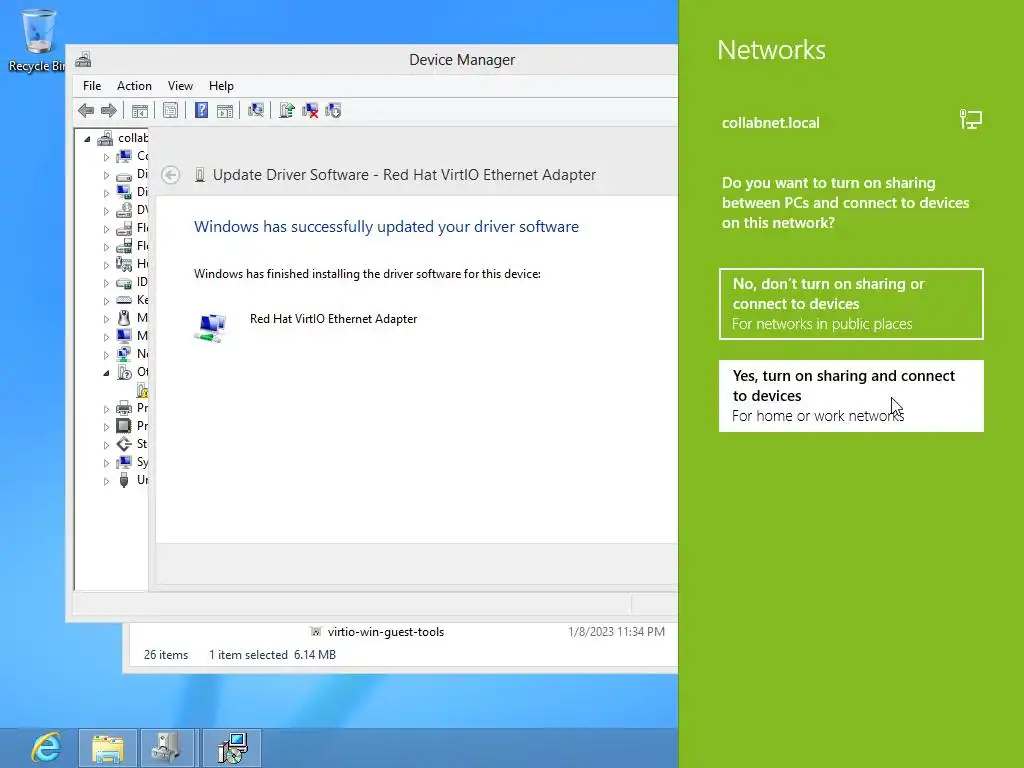The width and height of the screenshot is (1024, 768).
Task: Open the Action menu
Action: (x=134, y=86)
